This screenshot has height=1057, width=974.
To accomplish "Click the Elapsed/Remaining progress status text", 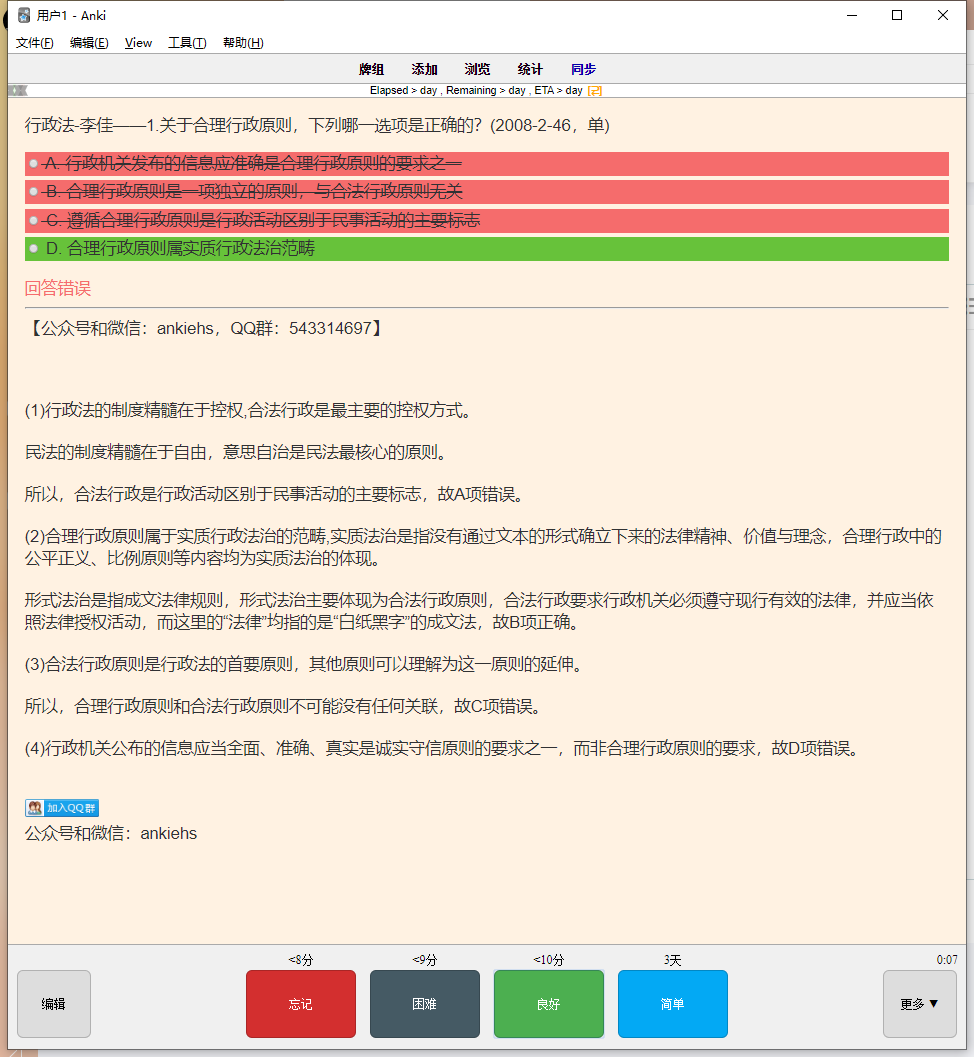I will (476, 90).
